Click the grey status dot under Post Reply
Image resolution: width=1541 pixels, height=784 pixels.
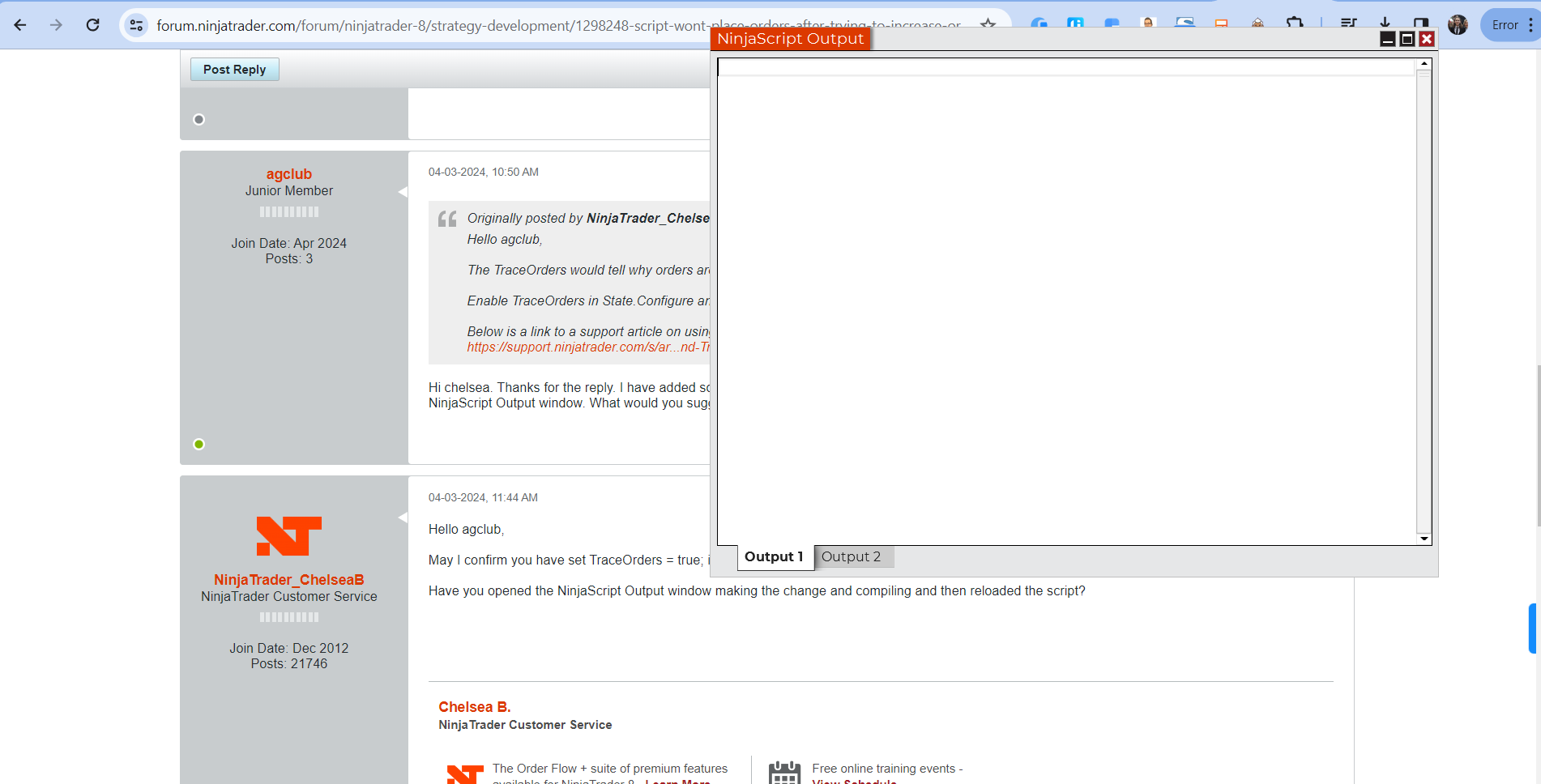click(199, 120)
